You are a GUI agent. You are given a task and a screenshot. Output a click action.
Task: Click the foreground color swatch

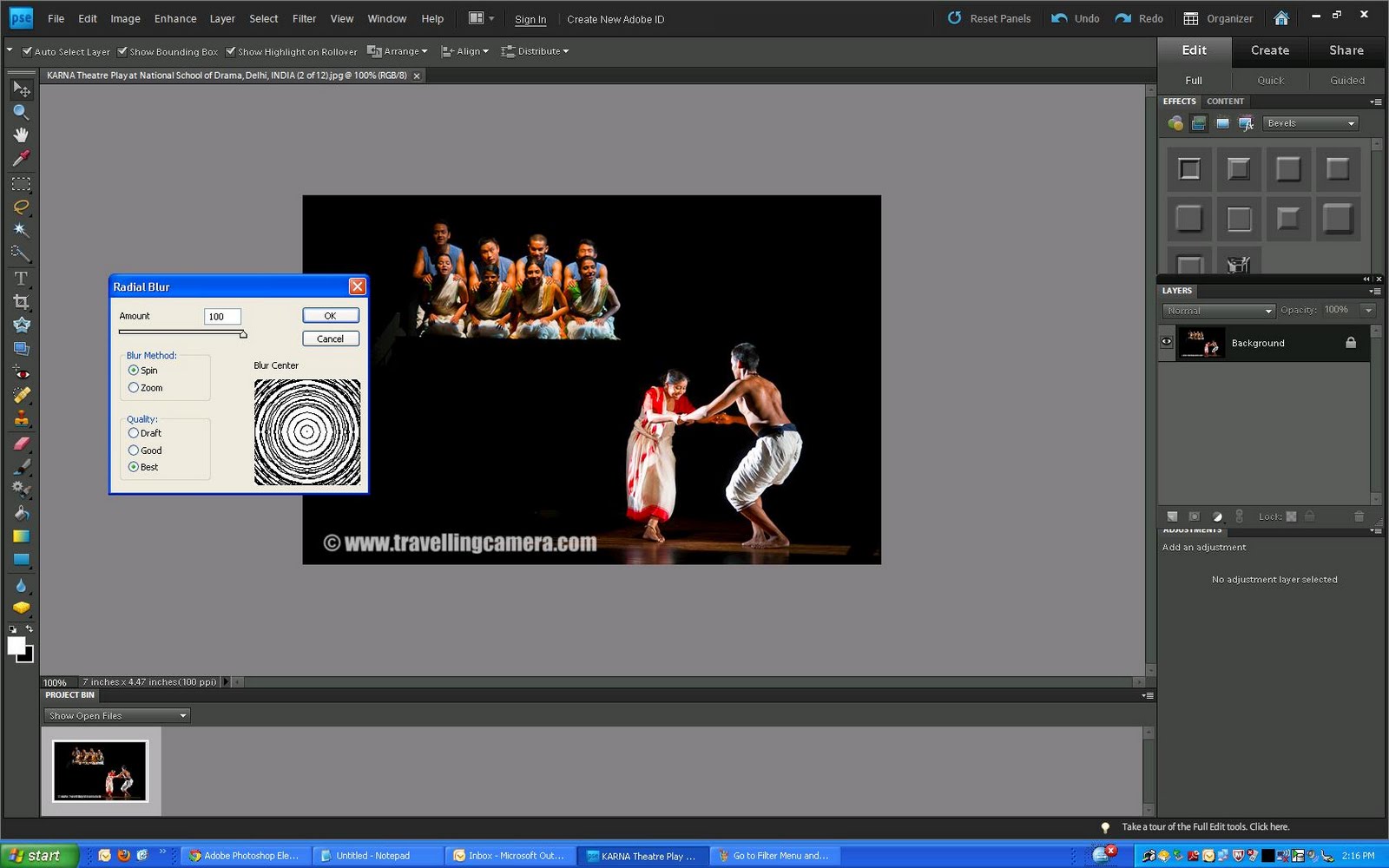point(16,646)
